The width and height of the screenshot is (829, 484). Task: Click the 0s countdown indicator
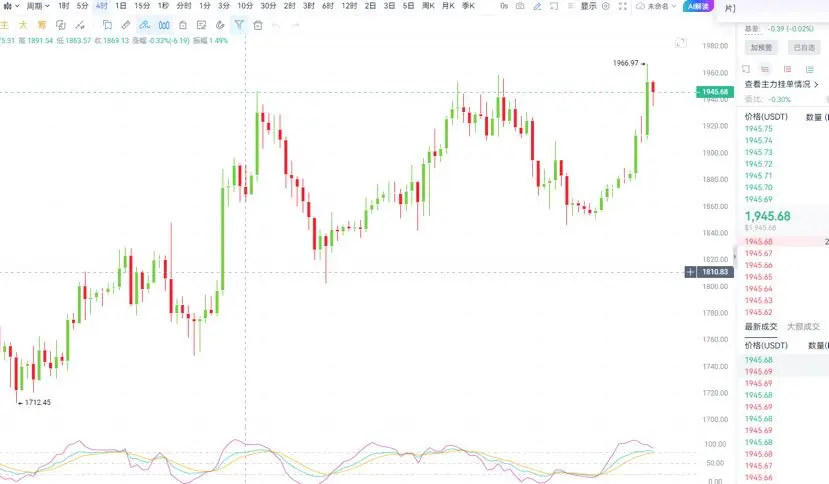click(x=504, y=6)
